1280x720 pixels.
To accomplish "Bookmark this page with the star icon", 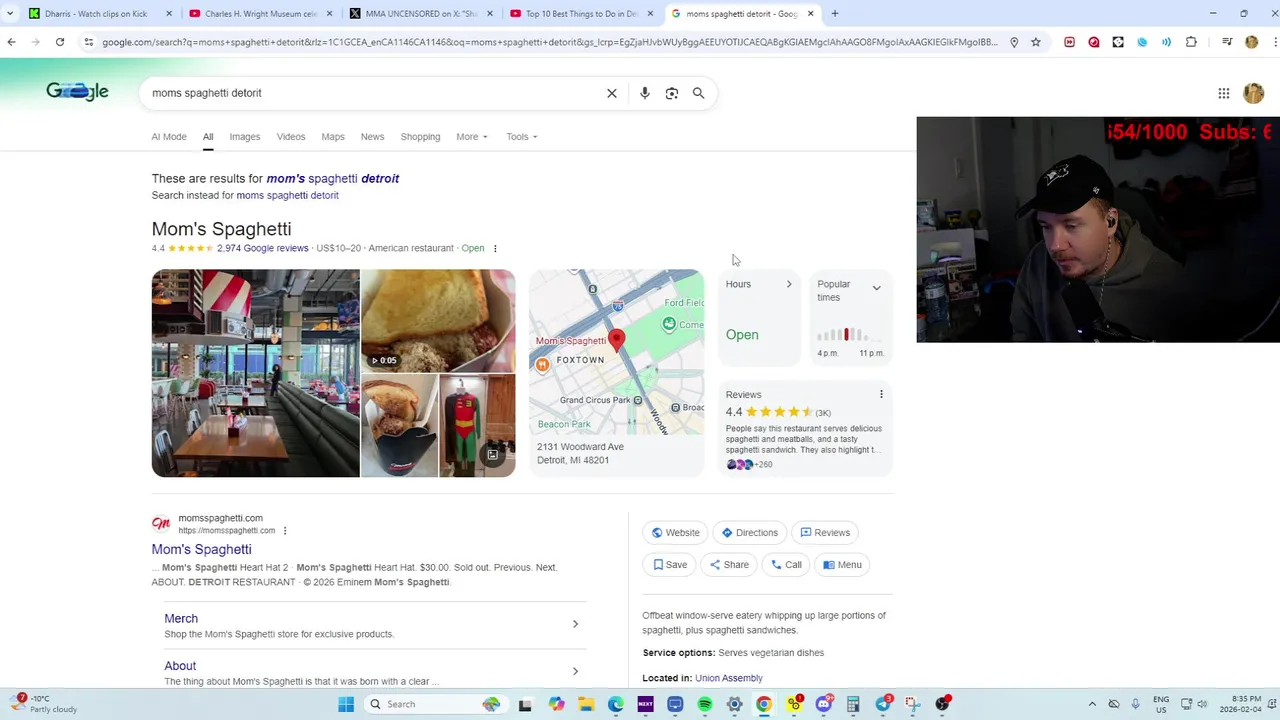I will (x=1036, y=42).
